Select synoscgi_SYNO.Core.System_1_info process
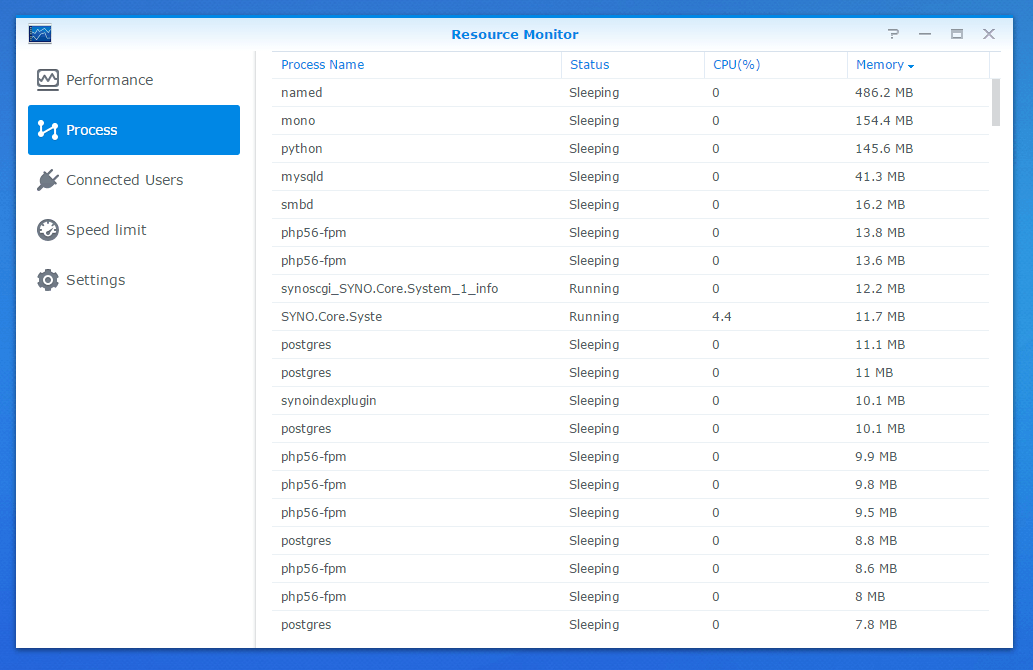 point(630,289)
